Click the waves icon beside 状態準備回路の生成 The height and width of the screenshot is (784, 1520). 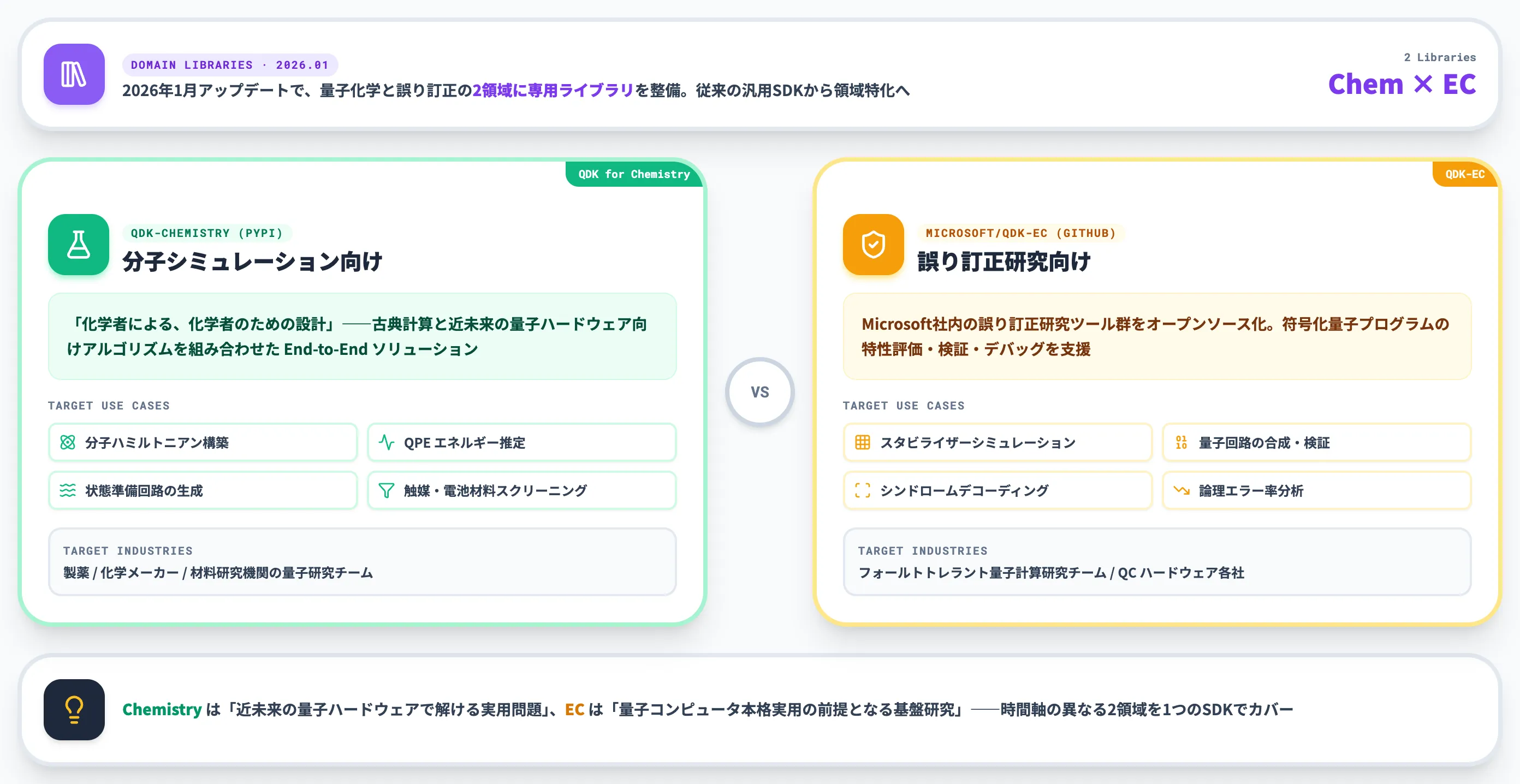point(68,490)
